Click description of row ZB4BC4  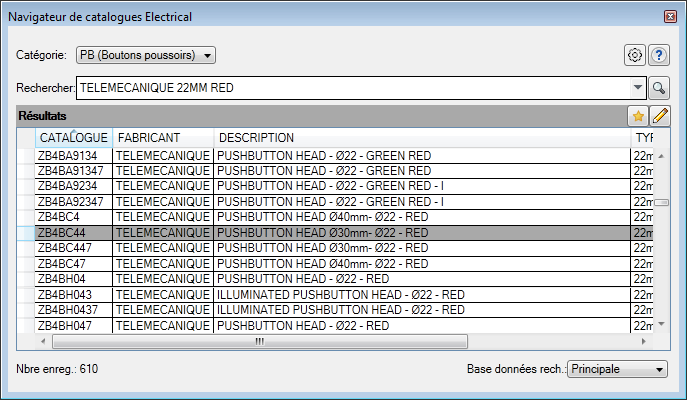click(422, 217)
